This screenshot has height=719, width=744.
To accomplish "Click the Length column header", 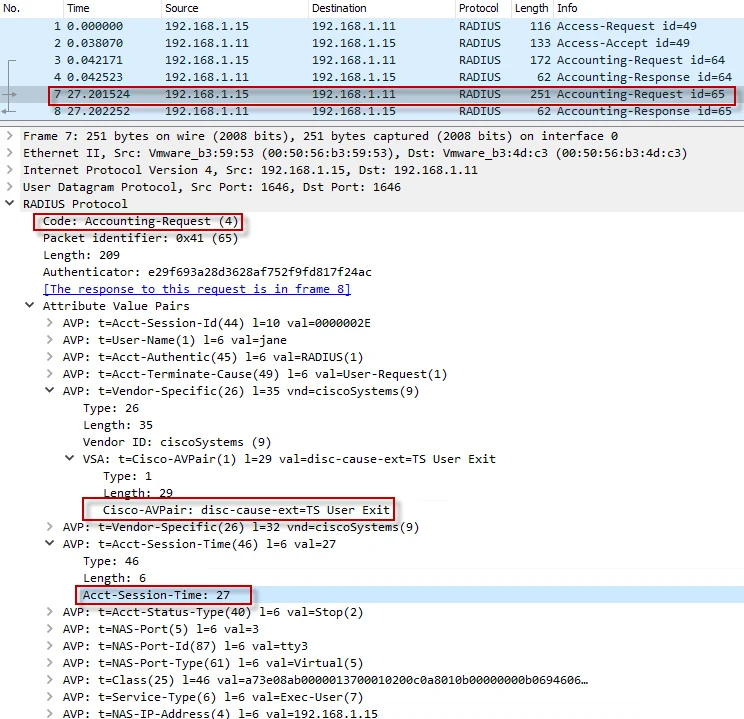I will [531, 8].
